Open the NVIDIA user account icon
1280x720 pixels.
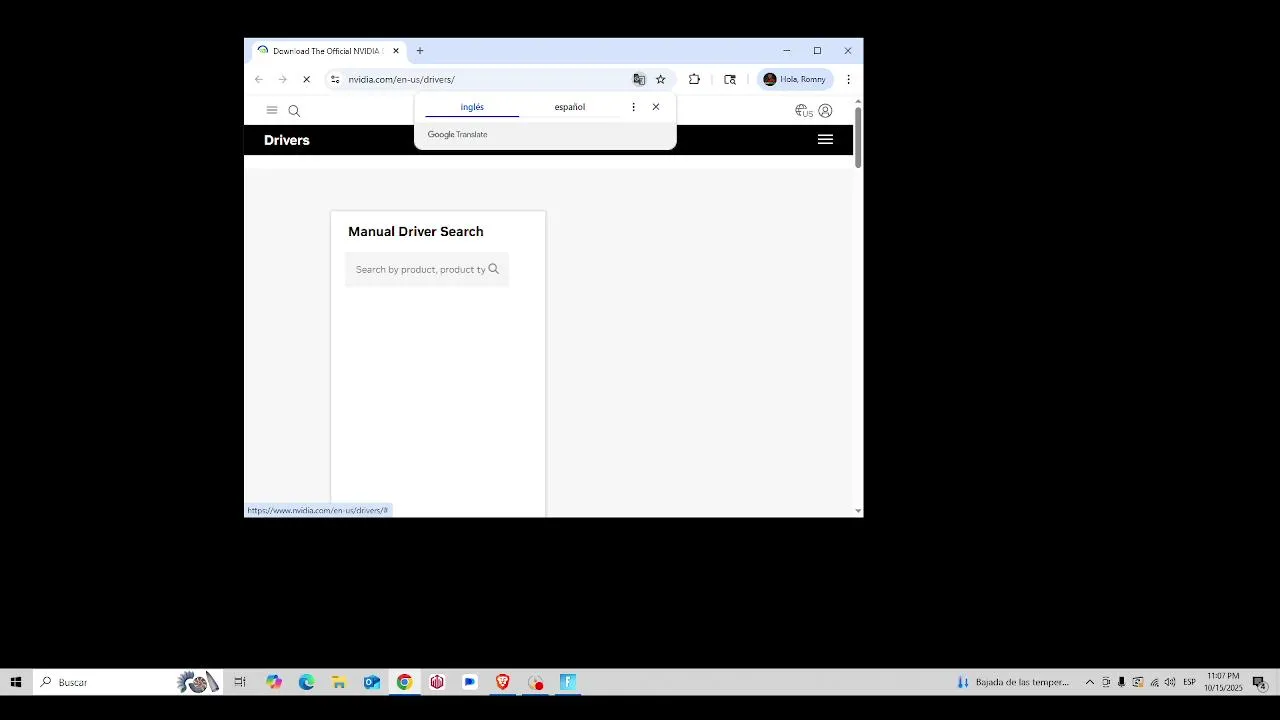[825, 111]
